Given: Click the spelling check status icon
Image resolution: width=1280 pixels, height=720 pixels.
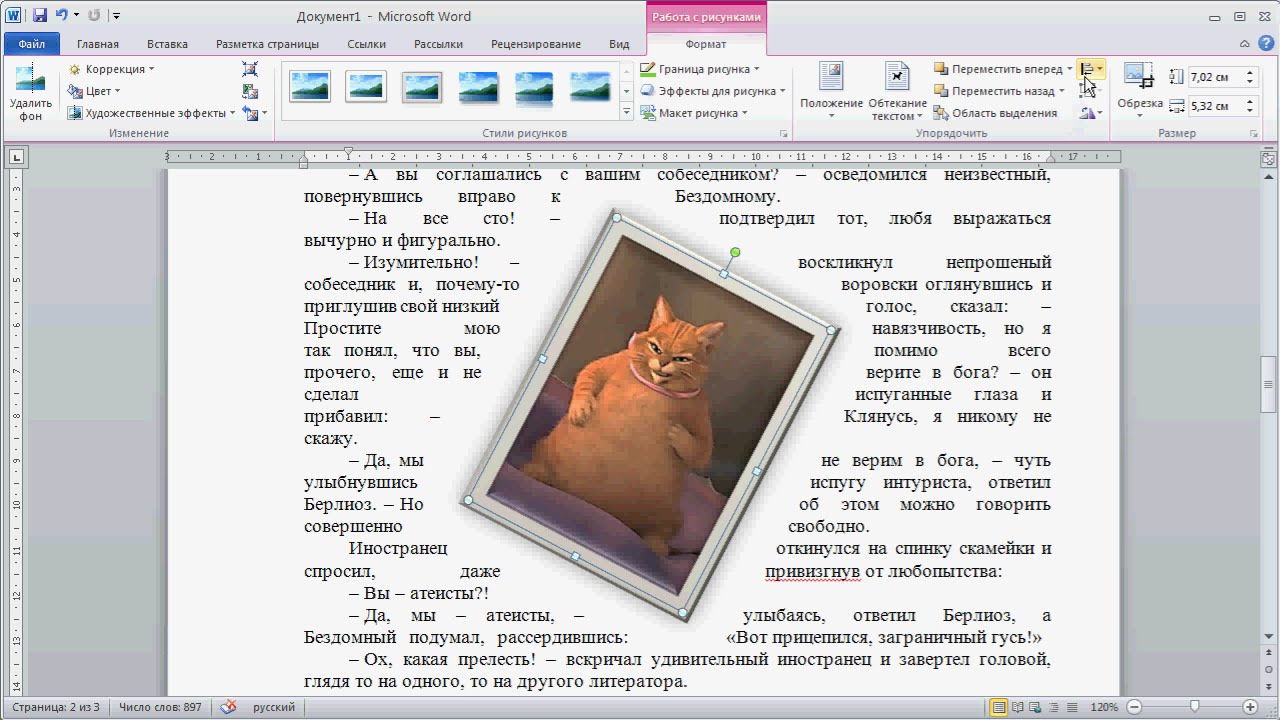Looking at the screenshot, I should [229, 707].
